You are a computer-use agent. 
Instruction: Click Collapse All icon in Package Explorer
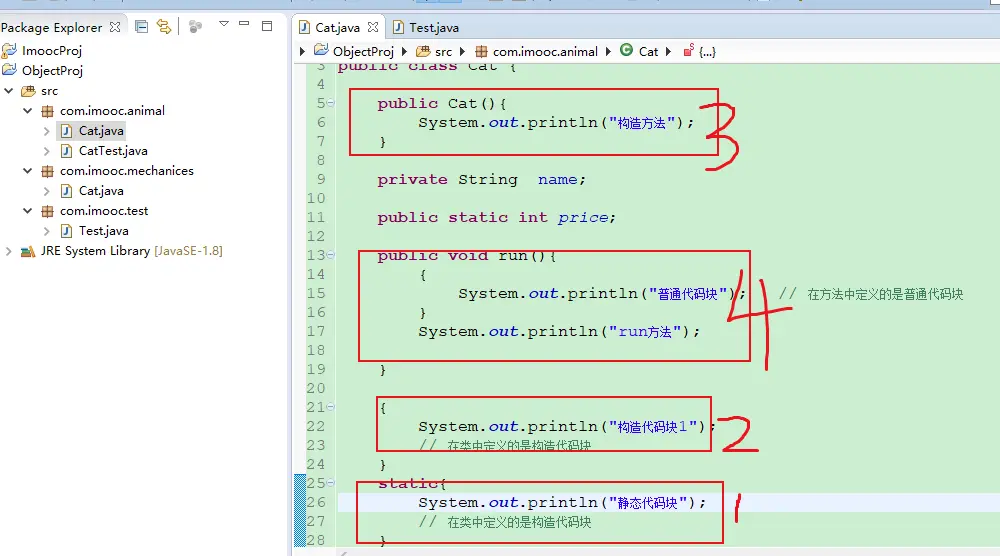pos(141,27)
